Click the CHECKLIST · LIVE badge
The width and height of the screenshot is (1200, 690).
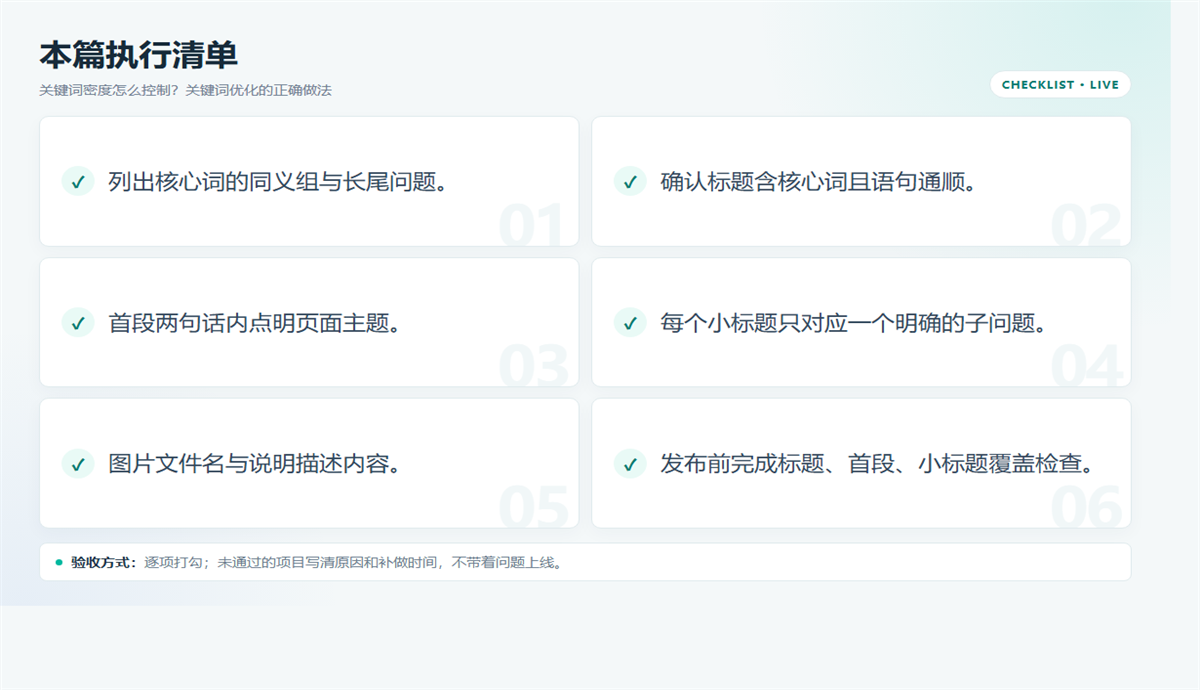[1060, 85]
